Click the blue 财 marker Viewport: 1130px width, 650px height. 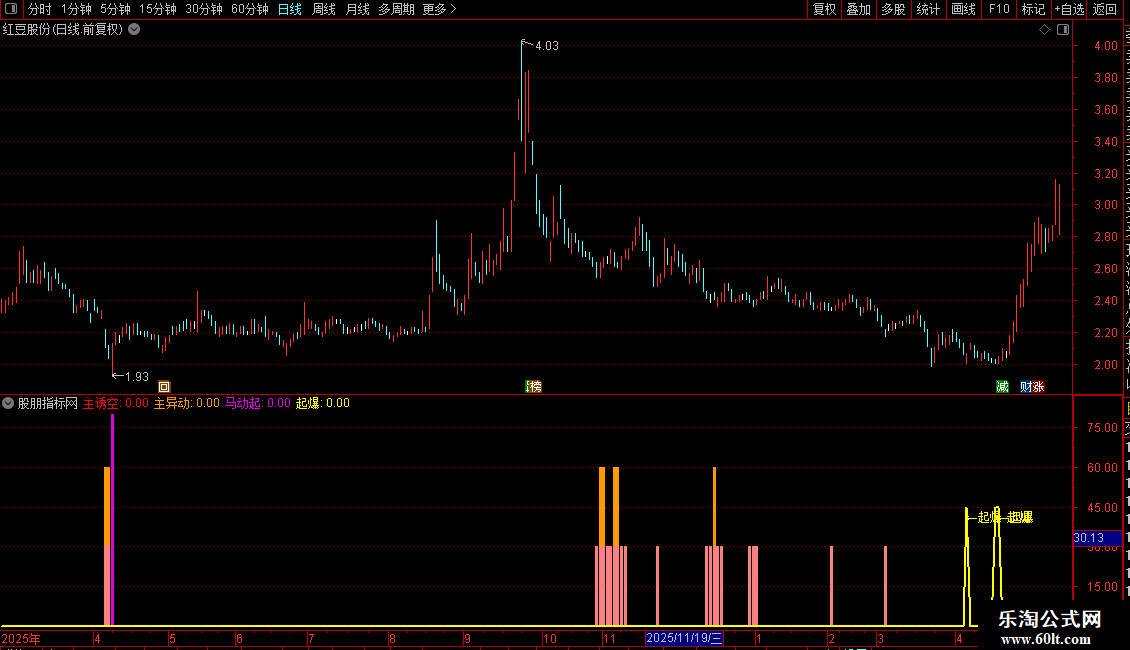[1026, 387]
